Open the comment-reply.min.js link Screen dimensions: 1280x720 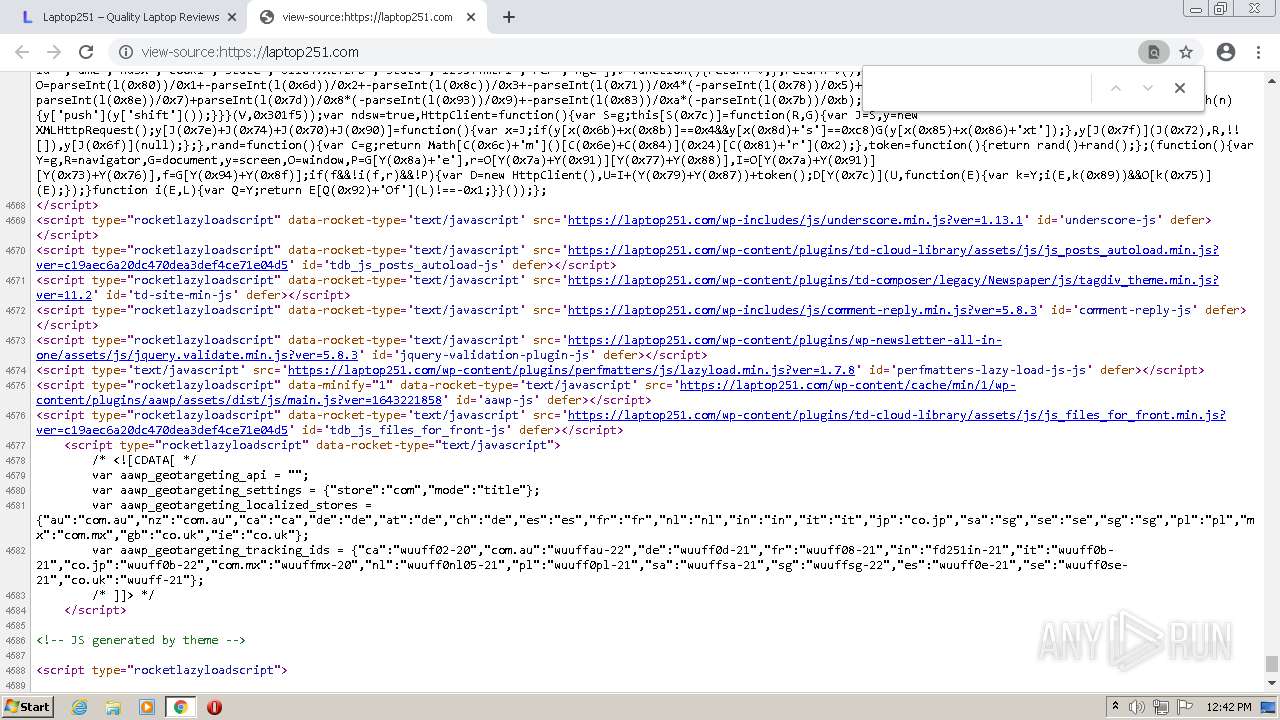(802, 310)
